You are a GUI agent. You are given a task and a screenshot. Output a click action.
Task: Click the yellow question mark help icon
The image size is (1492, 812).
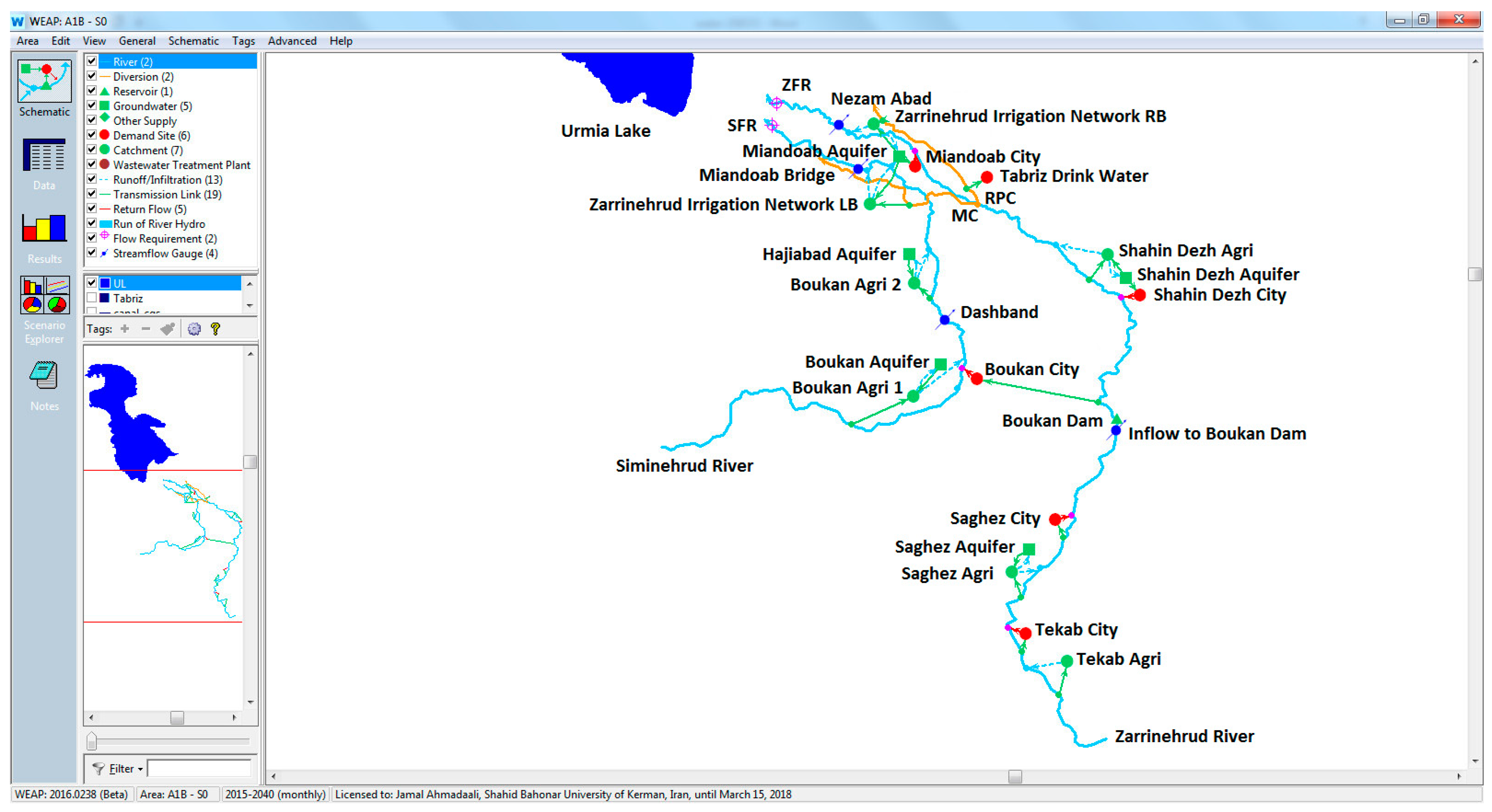215,329
